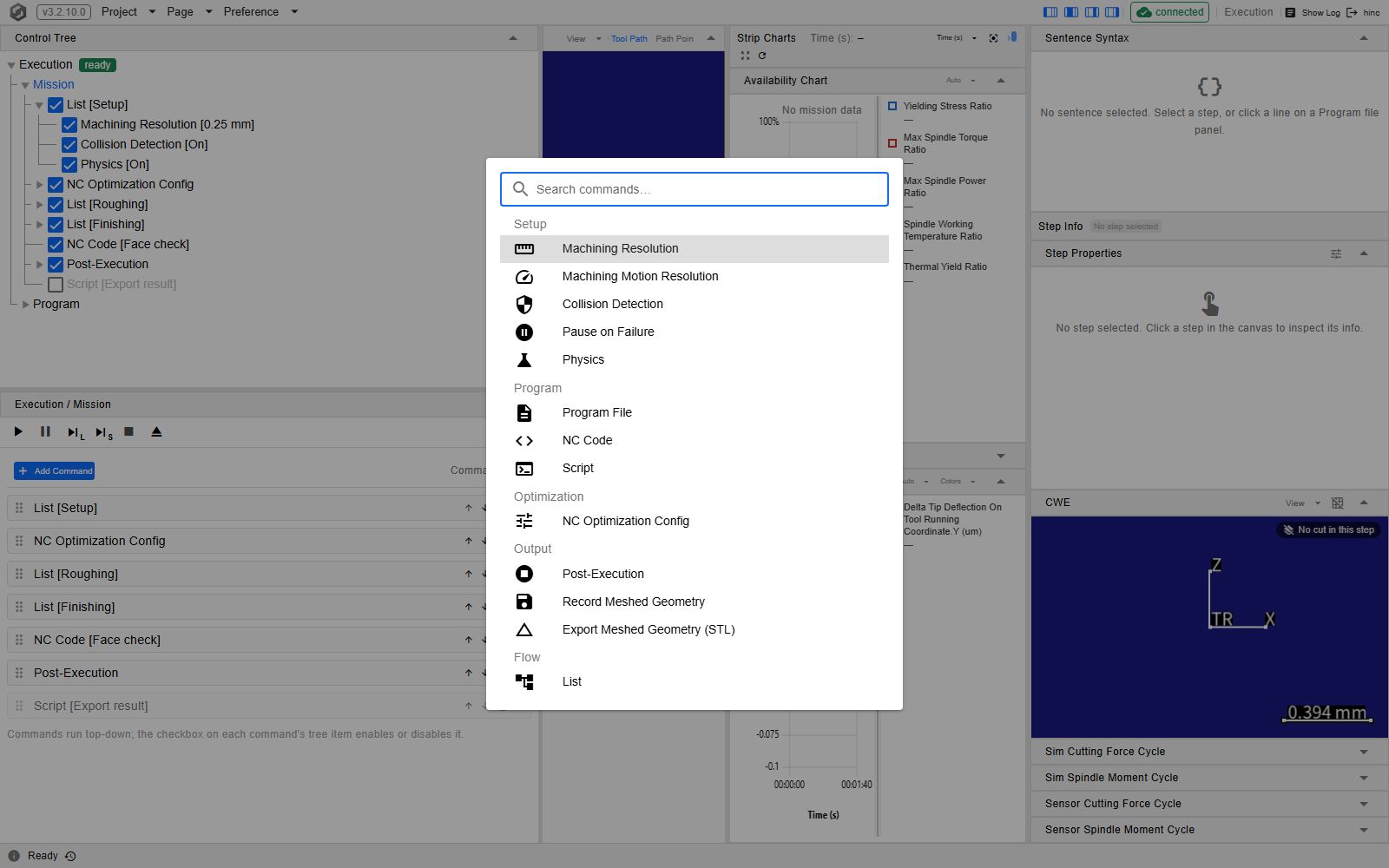Choose Record Meshed Geometry save icon

pos(524,602)
